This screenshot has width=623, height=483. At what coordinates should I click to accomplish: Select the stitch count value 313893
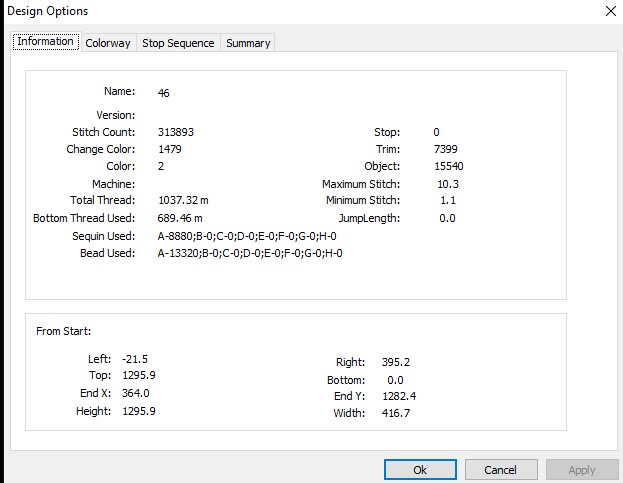(176, 132)
